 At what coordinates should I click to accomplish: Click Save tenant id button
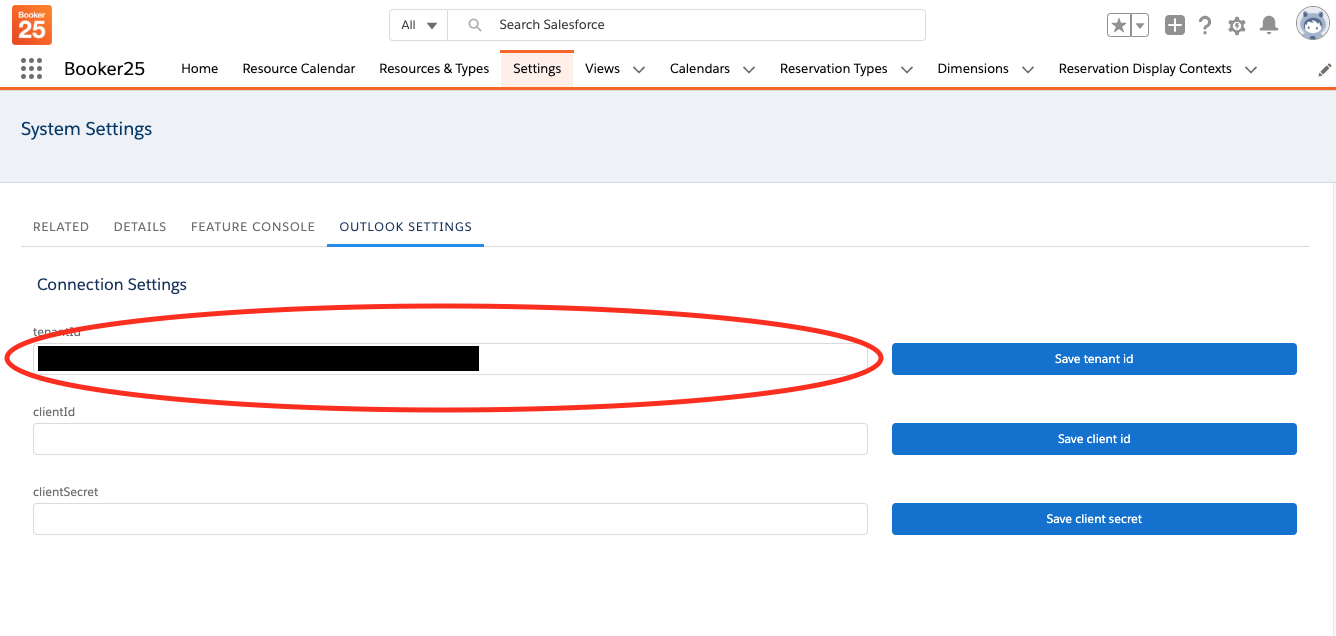1094,359
